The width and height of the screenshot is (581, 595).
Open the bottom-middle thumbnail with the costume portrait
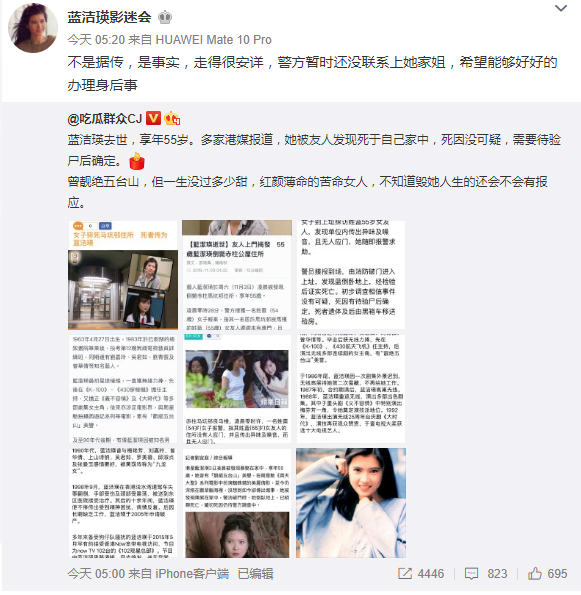click(x=237, y=503)
